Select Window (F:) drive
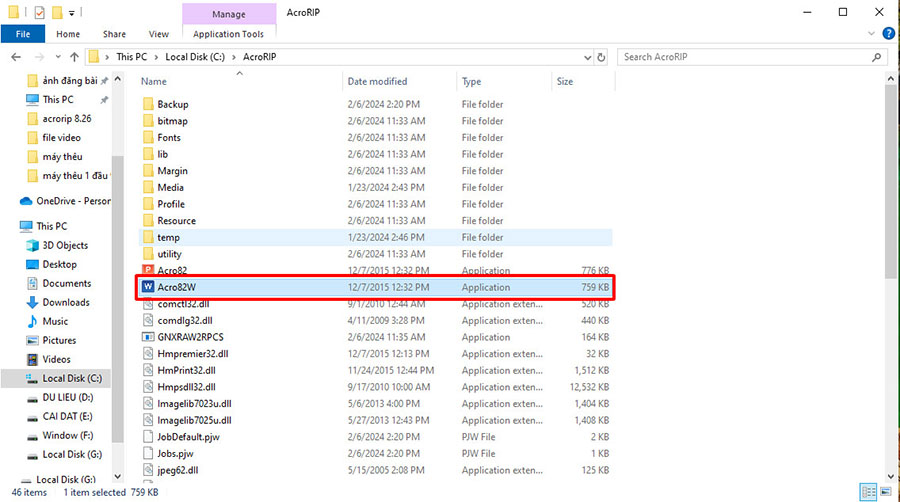900x502 pixels. [68, 435]
